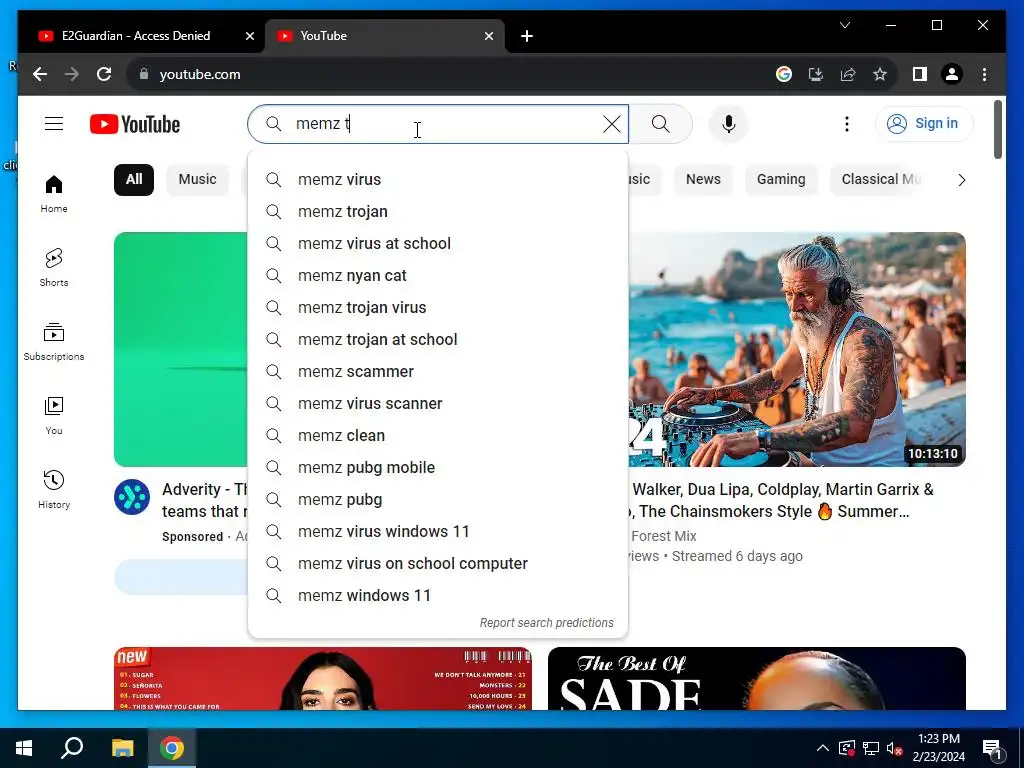
Task: Show hidden system tray icons
Action: point(823,748)
